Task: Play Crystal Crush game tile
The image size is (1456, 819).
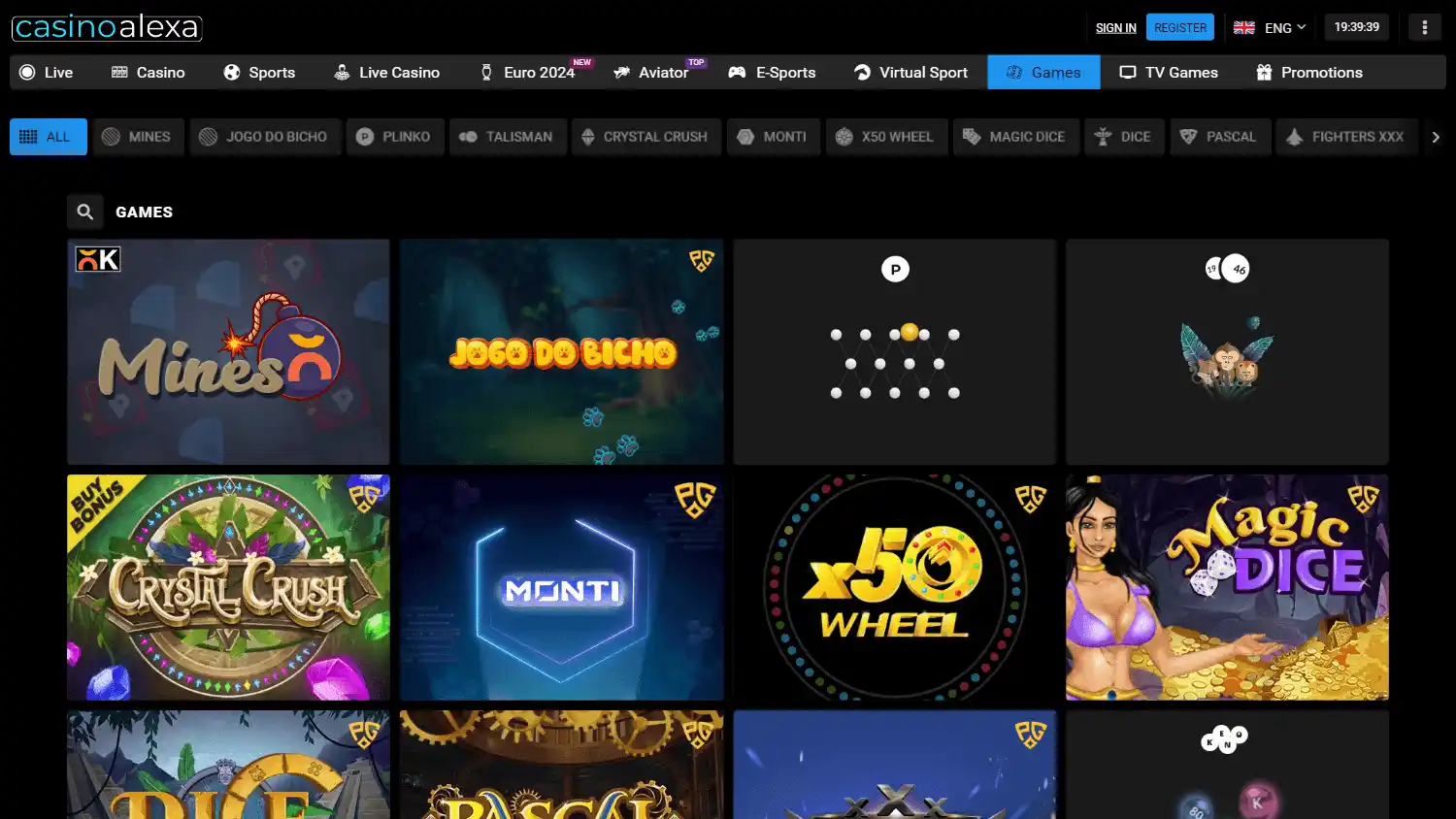Action: coord(228,587)
